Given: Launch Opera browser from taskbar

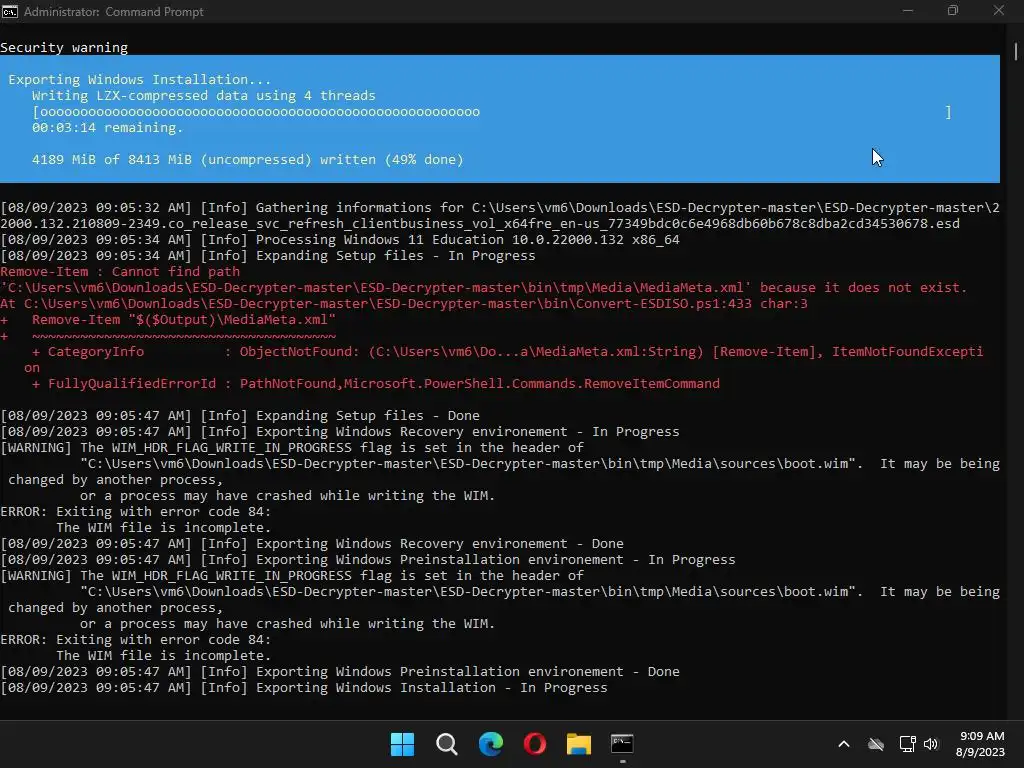Looking at the screenshot, I should tap(535, 744).
